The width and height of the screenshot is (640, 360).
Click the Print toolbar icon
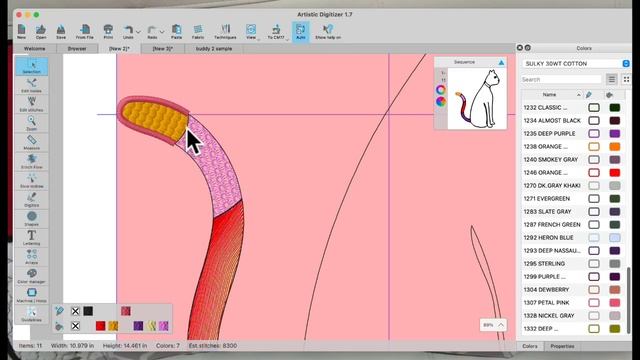point(108,31)
